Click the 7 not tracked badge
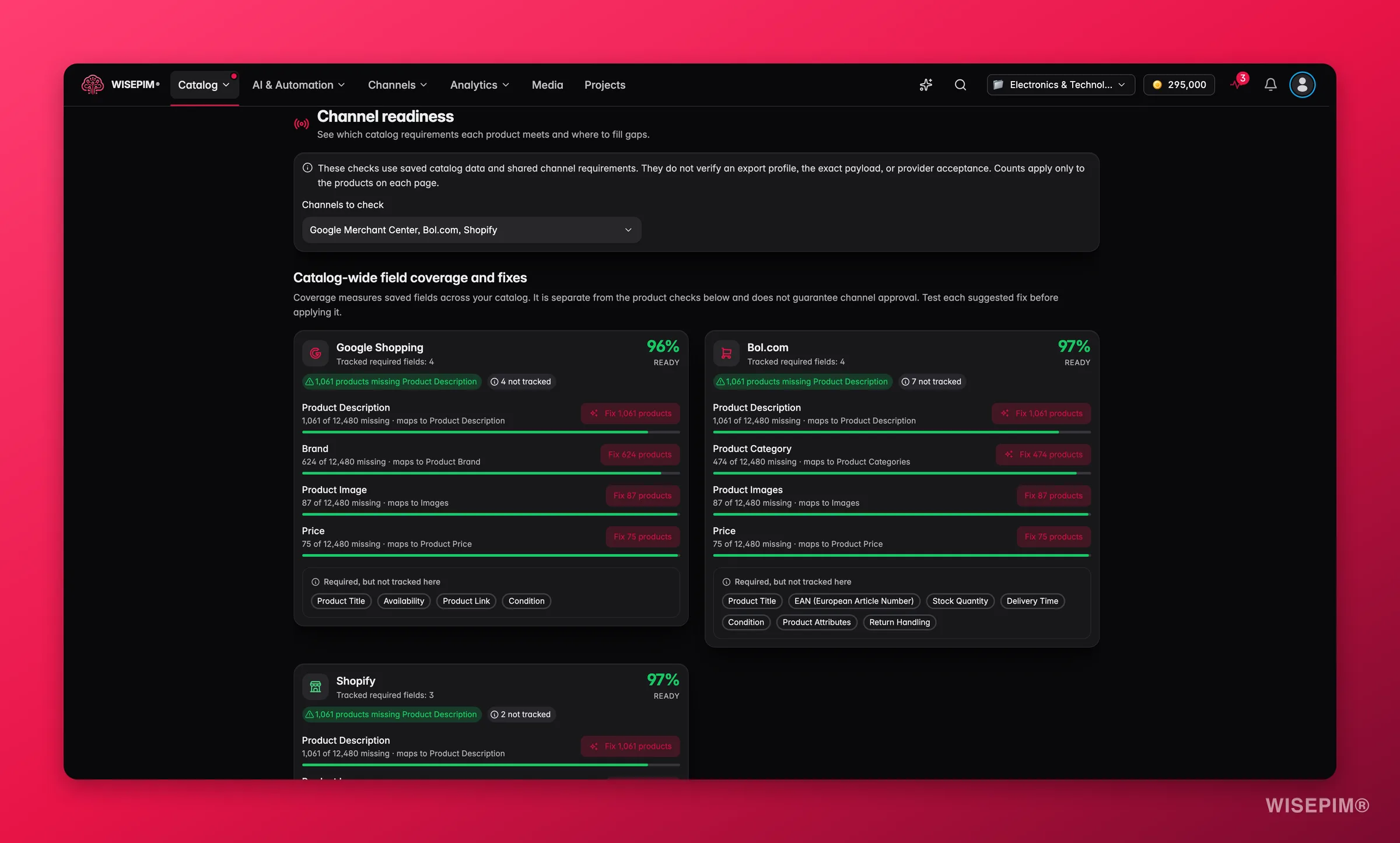The width and height of the screenshot is (1400, 843). coord(932,382)
